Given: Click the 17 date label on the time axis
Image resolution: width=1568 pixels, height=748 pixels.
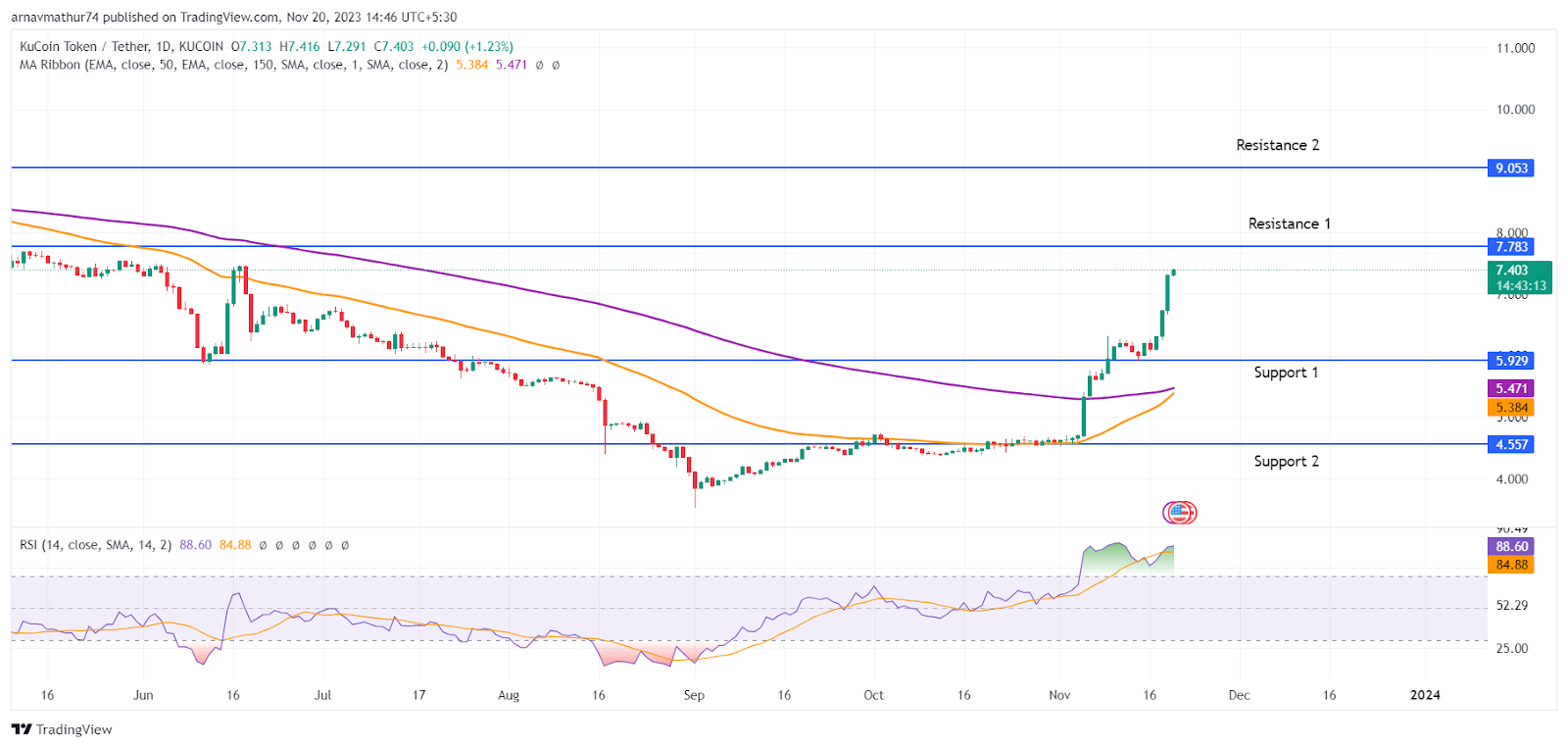Looking at the screenshot, I should [x=418, y=695].
